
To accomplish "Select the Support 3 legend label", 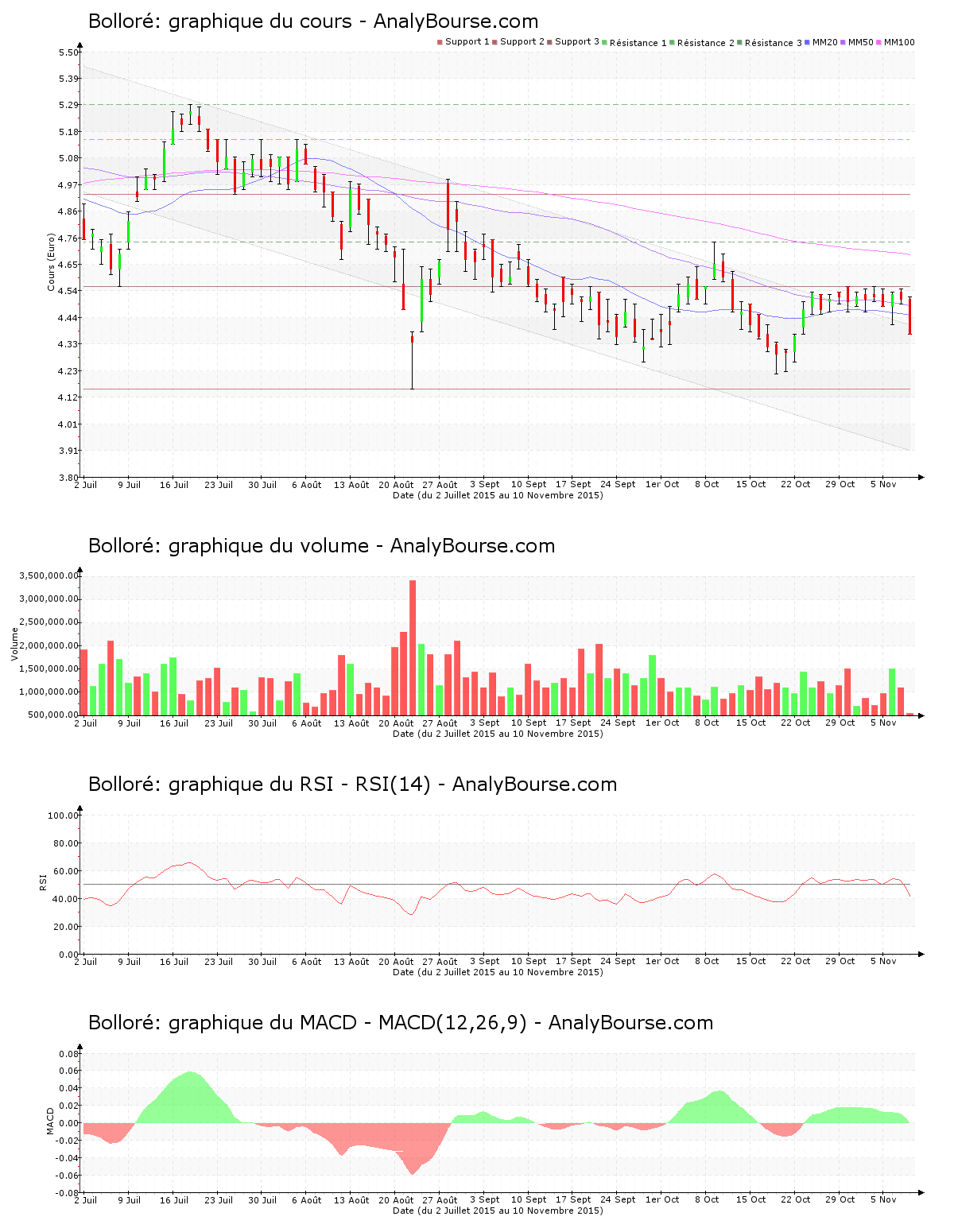I will click(577, 42).
